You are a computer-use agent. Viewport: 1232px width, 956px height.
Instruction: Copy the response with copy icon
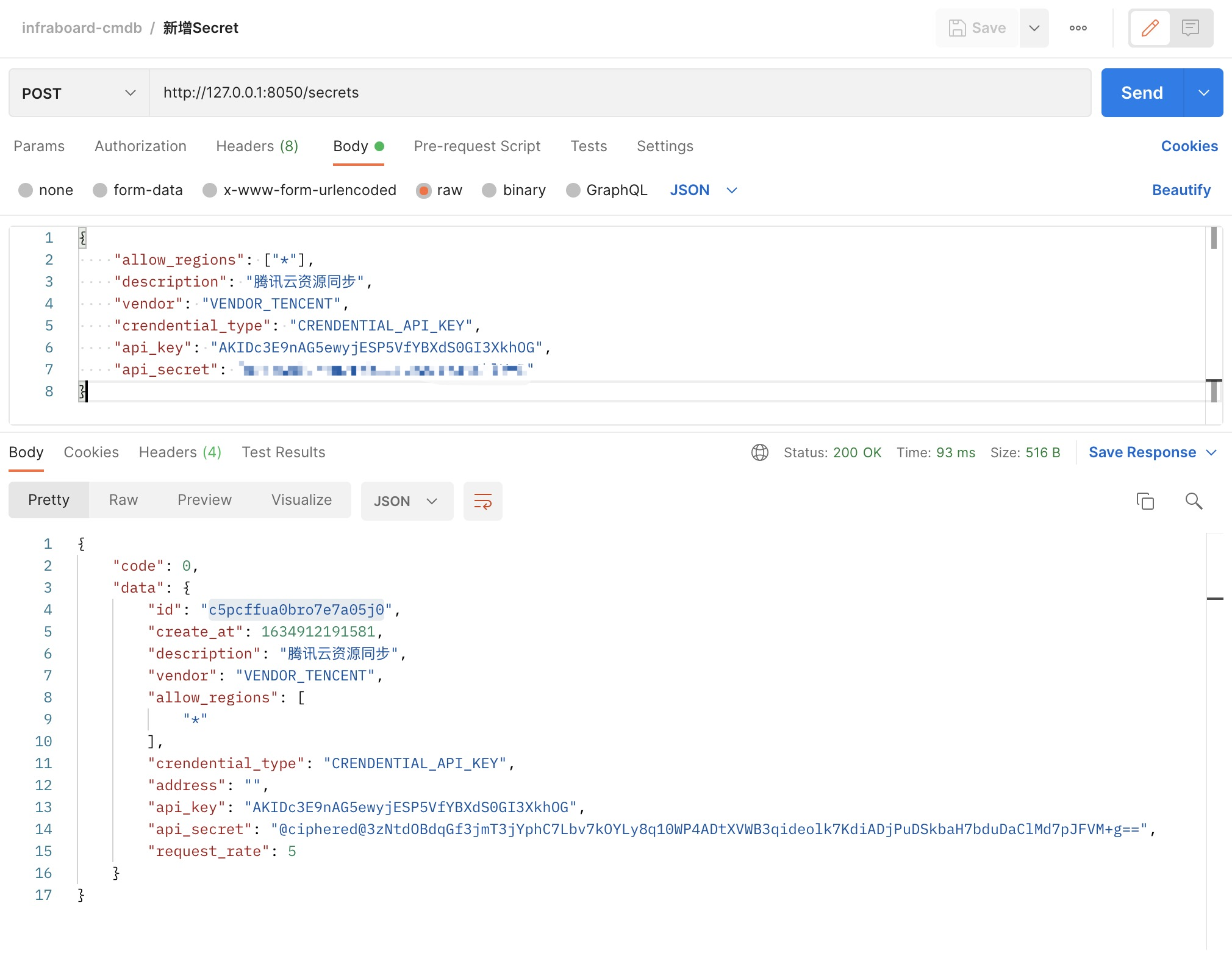pyautogui.click(x=1145, y=501)
